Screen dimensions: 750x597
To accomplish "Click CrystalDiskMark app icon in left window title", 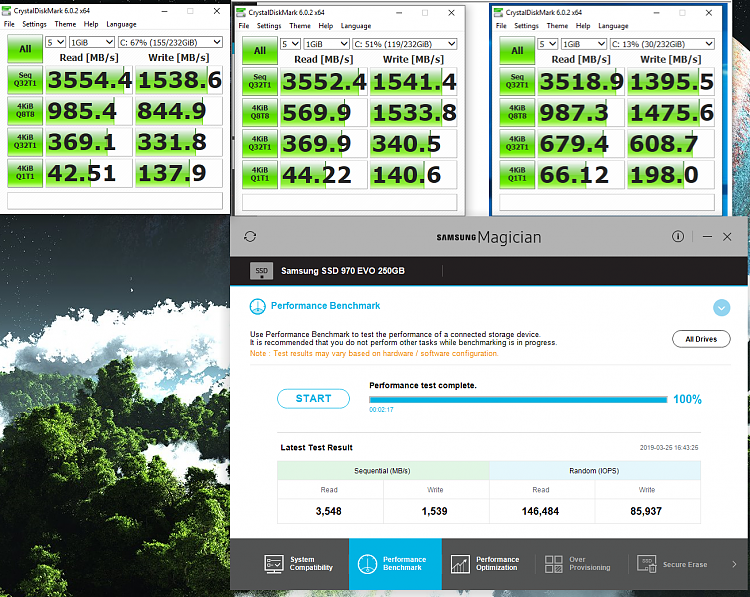I will (7, 11).
